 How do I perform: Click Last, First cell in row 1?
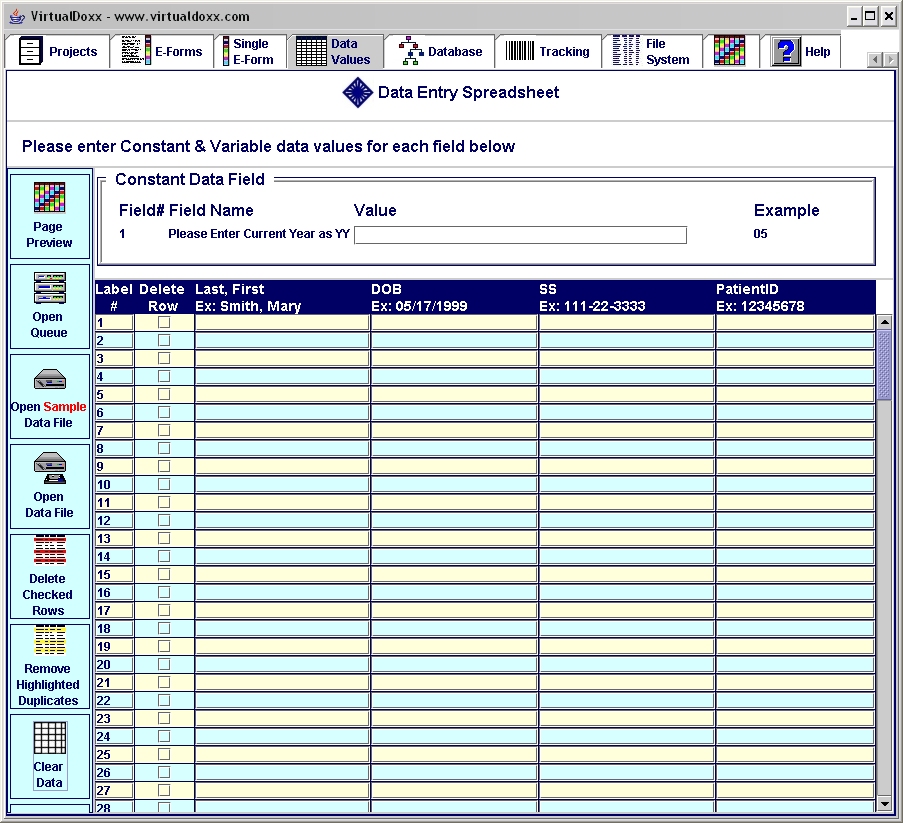(282, 323)
